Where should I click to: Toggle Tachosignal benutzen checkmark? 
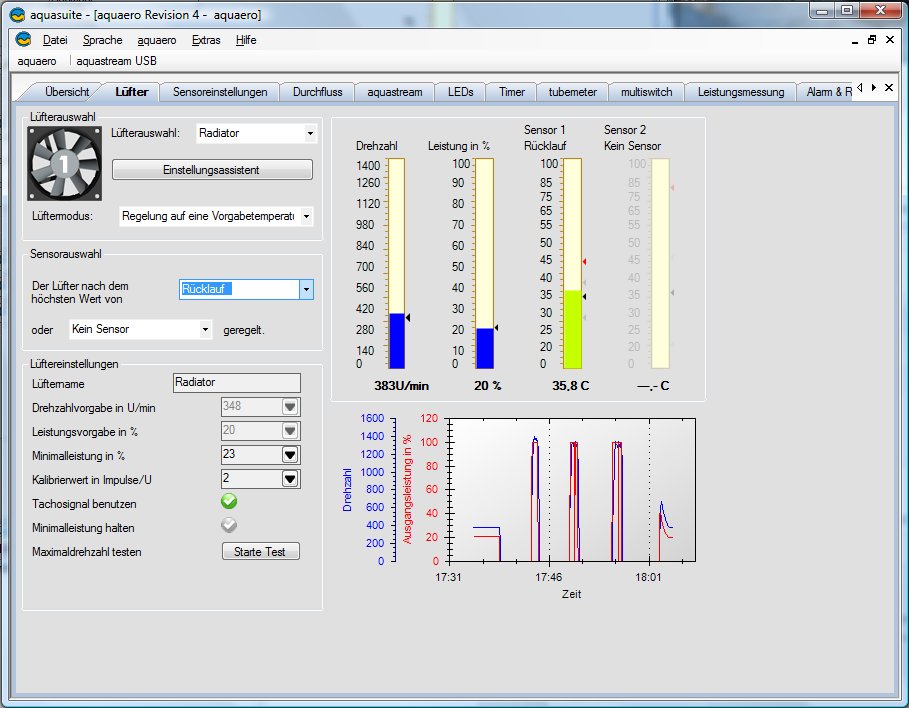tap(229, 502)
